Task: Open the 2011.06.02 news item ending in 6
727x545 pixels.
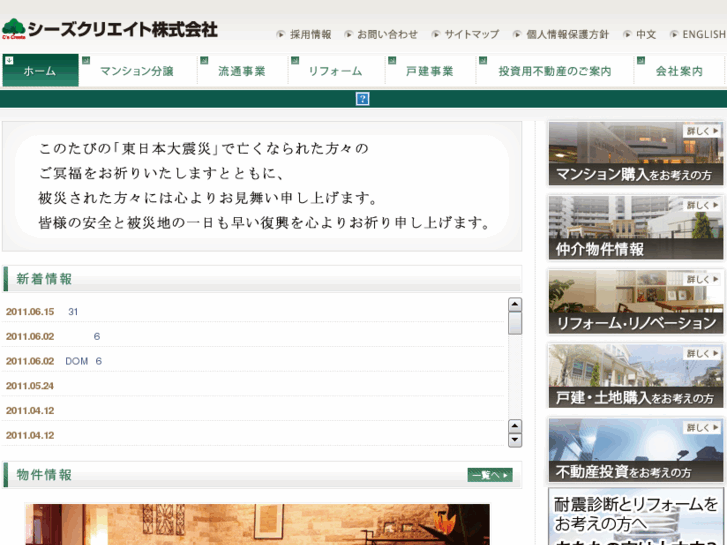Action: click(x=96, y=336)
